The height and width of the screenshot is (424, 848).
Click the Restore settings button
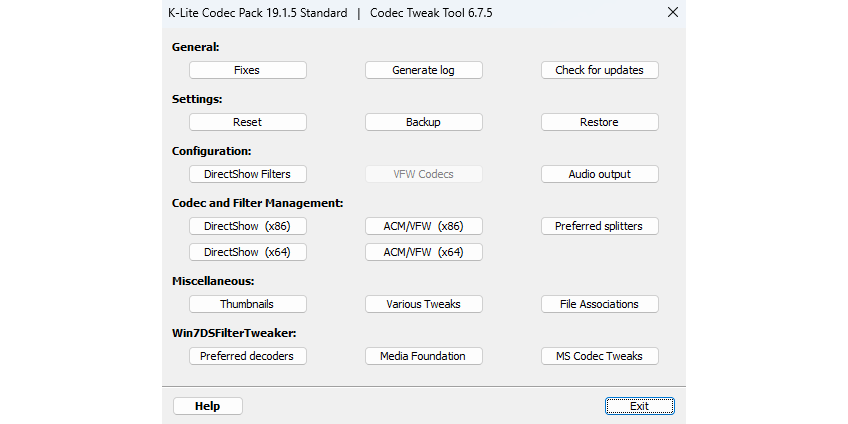pos(599,122)
